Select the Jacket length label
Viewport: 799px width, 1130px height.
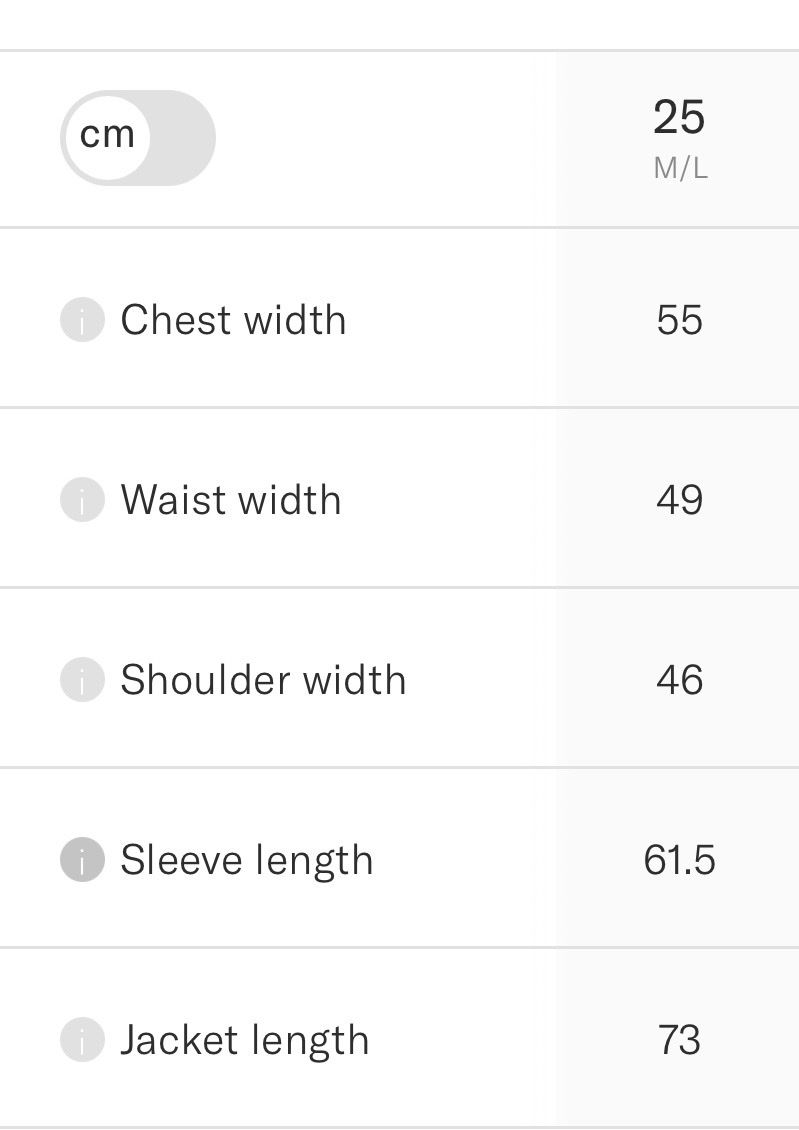244,1041
